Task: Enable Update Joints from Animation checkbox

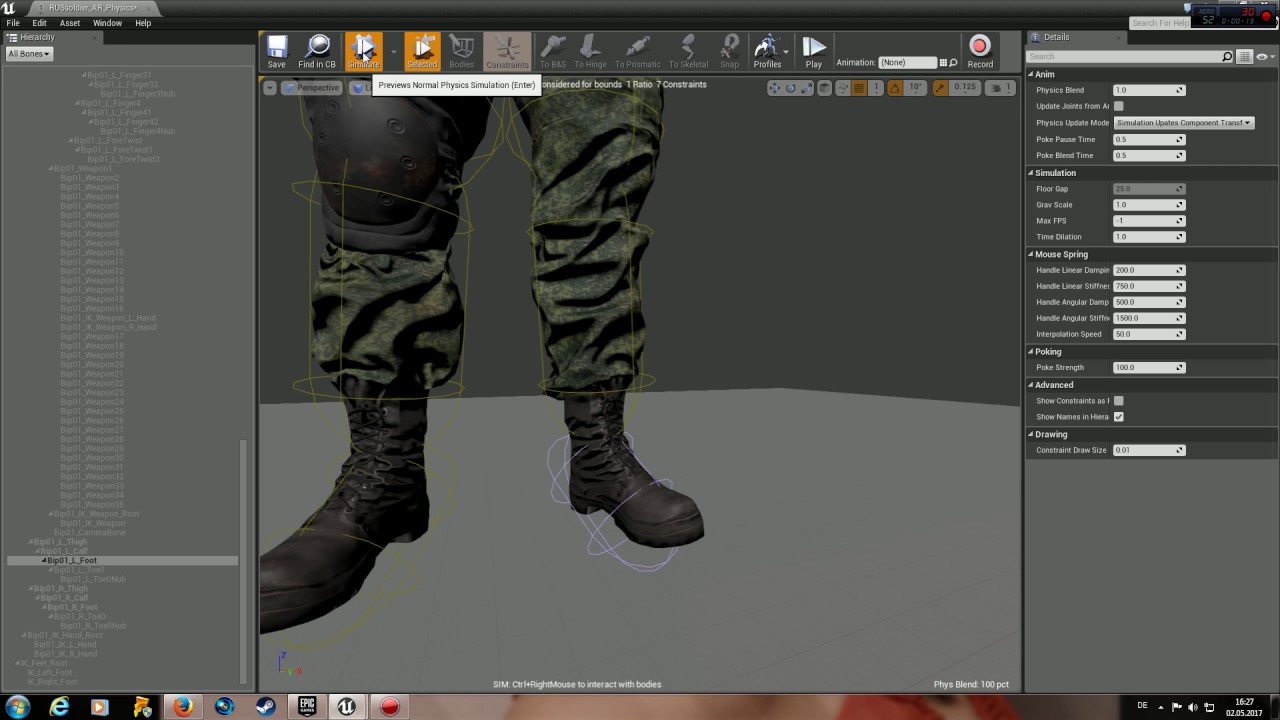Action: click(x=1118, y=106)
